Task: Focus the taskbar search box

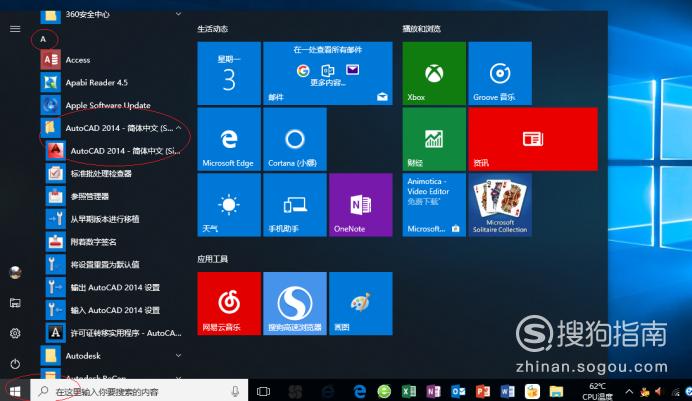Action: pos(139,391)
